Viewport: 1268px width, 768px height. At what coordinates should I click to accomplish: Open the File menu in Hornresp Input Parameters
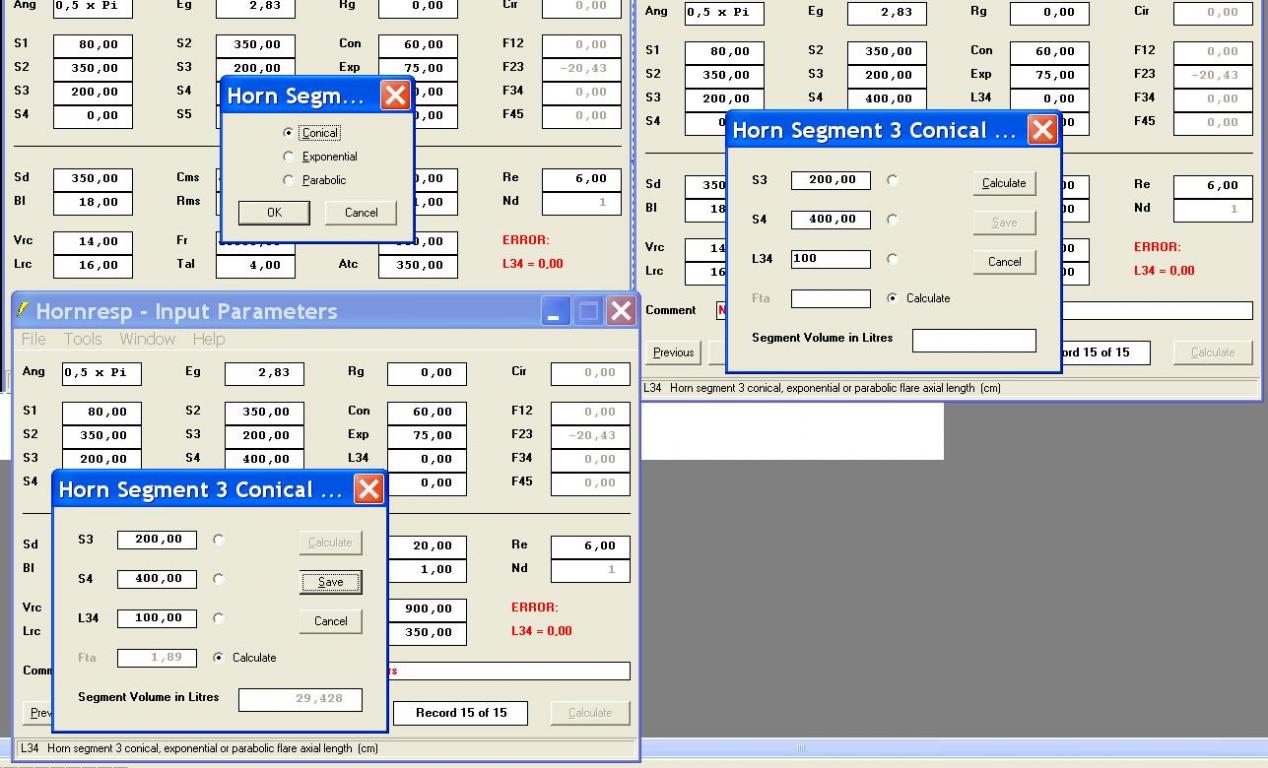coord(34,339)
